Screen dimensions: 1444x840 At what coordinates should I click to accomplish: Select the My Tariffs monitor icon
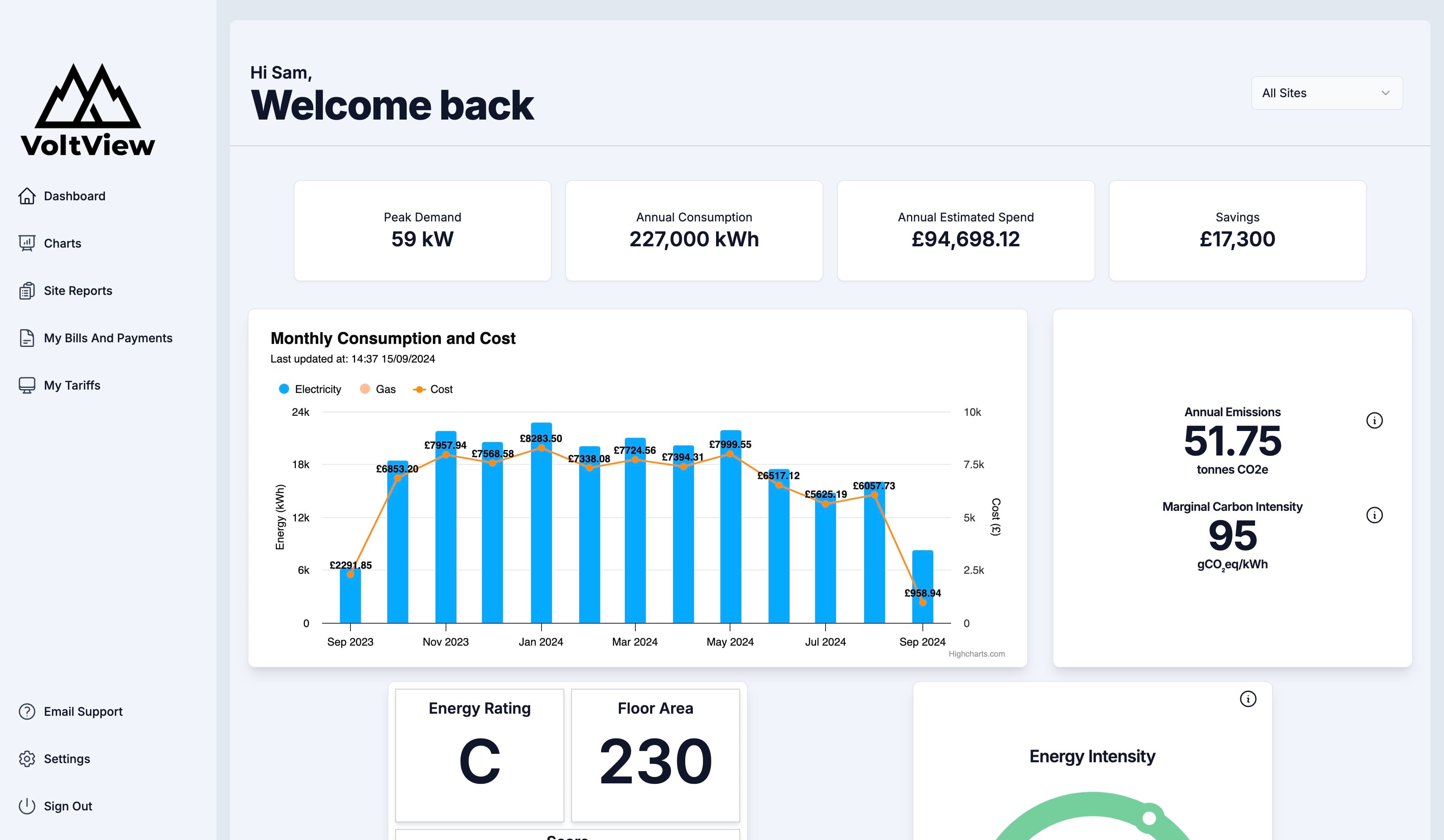[27, 385]
